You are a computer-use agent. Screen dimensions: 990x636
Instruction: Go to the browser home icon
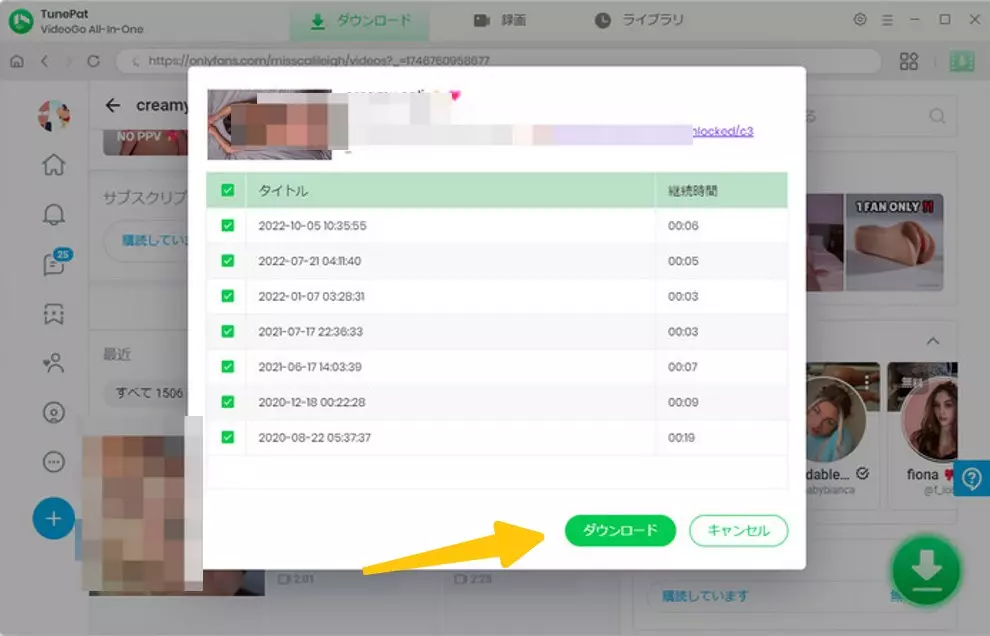tap(17, 61)
